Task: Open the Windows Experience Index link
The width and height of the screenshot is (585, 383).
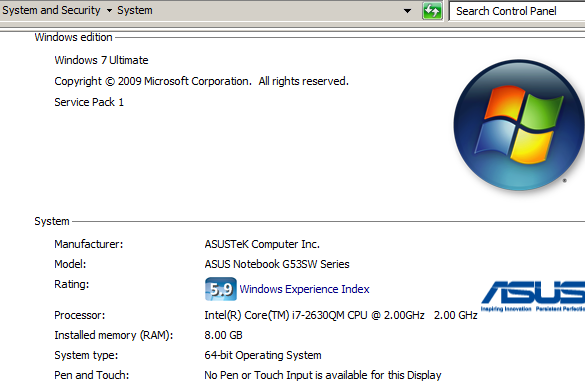Action: click(304, 289)
